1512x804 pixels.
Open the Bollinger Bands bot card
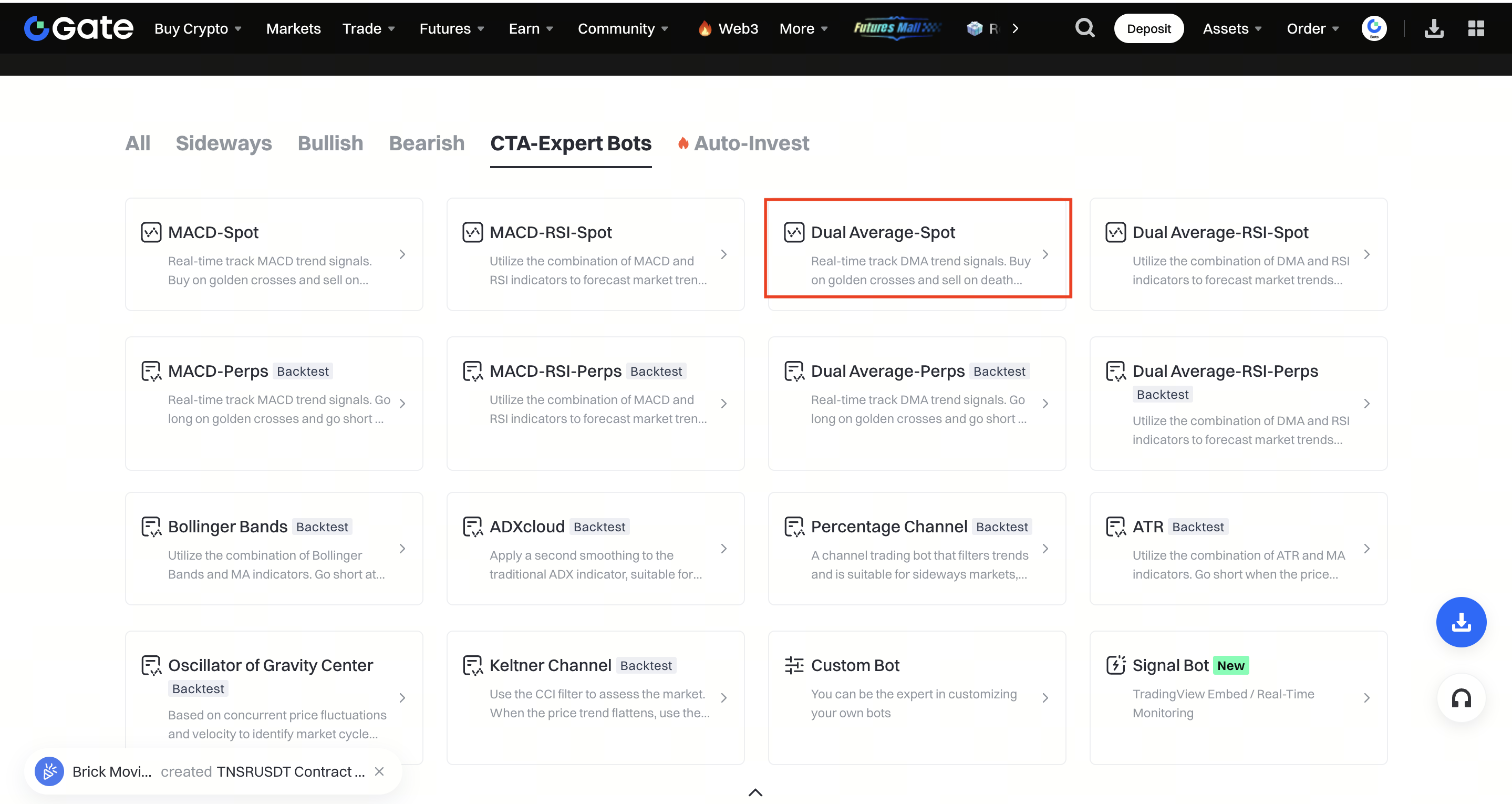pyautogui.click(x=274, y=549)
